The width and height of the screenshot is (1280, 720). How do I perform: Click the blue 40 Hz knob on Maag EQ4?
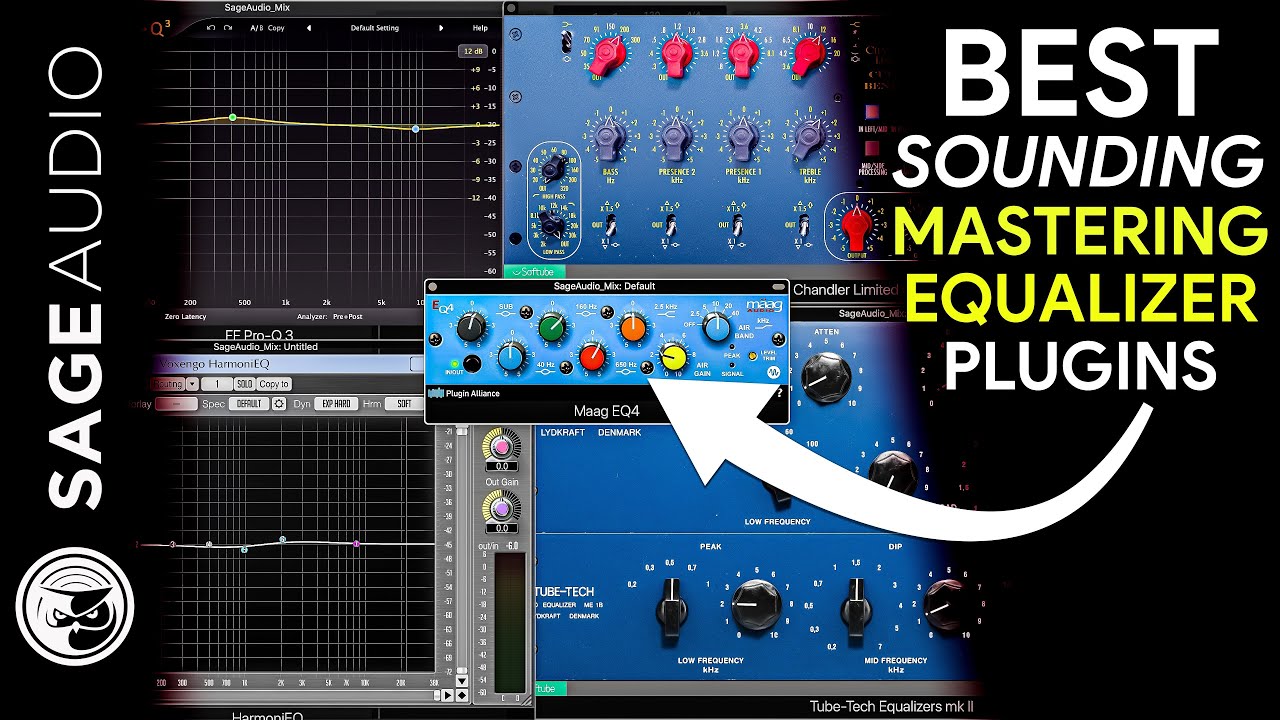point(511,355)
